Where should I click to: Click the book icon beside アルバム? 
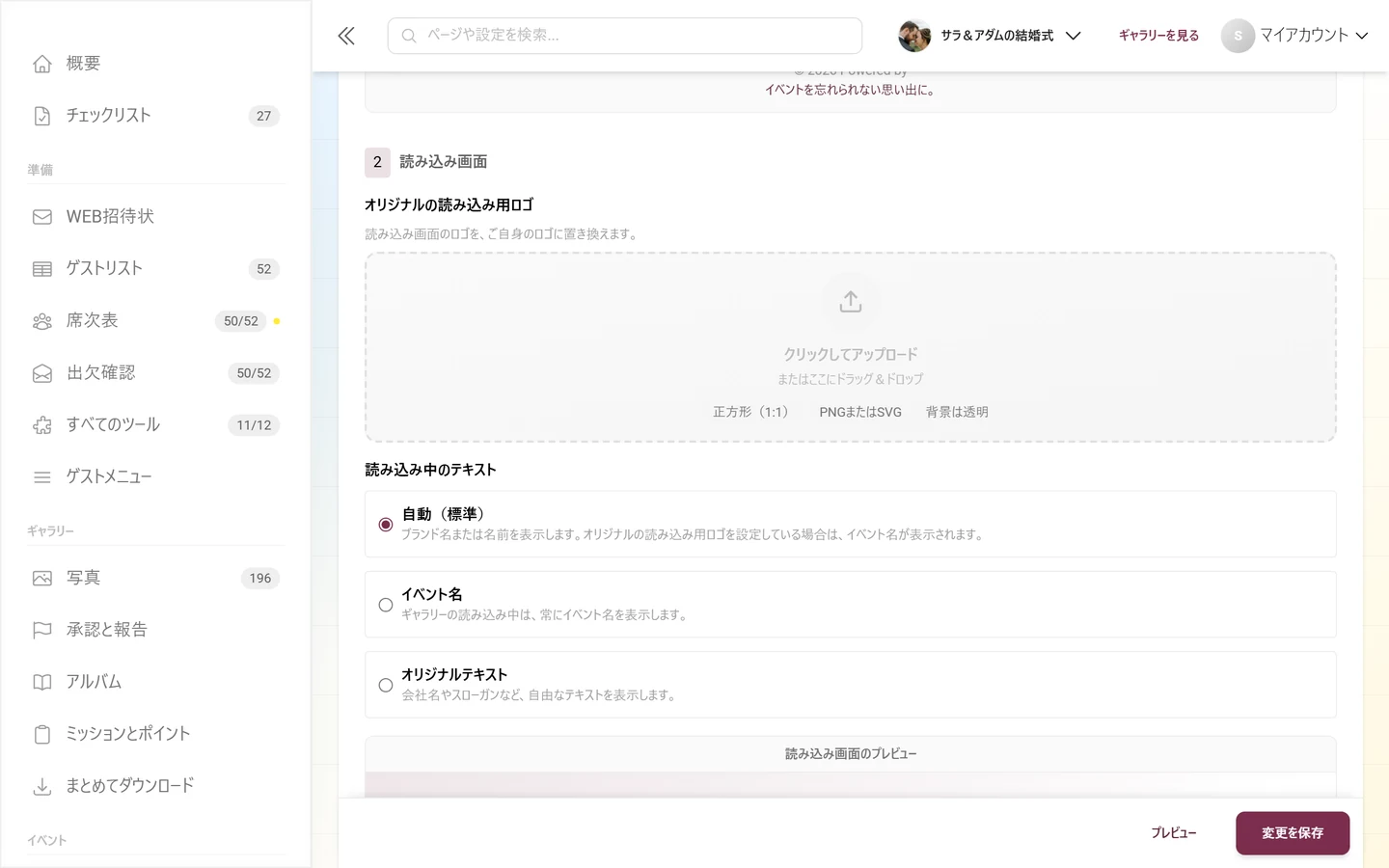[42, 683]
